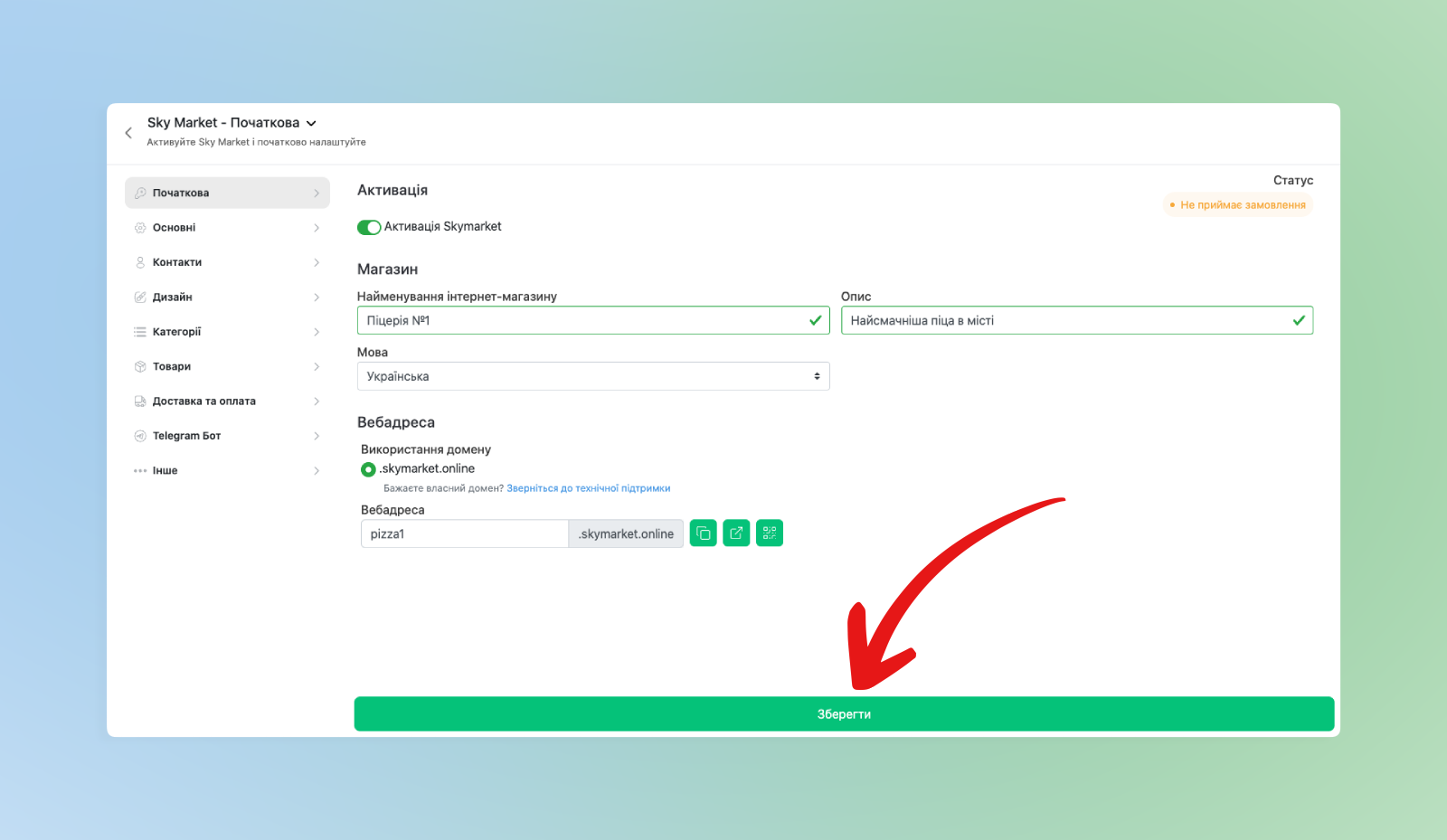Follow the Зверніться до технічної підтримки link
Screen dimensions: 1447x840
click(588, 488)
